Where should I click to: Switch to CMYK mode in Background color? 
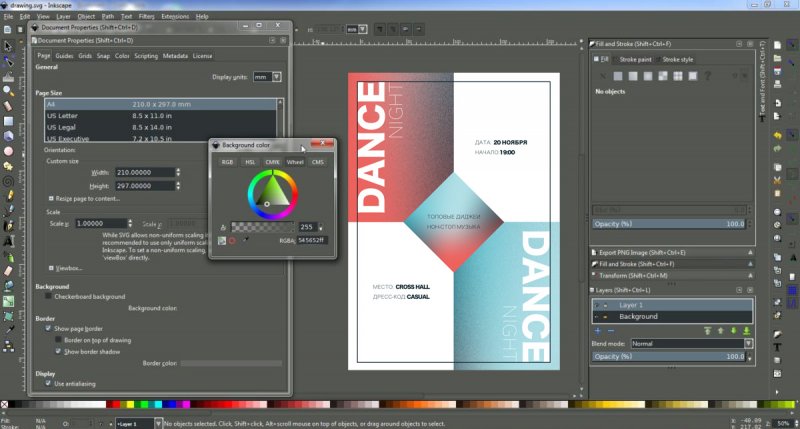[272, 161]
